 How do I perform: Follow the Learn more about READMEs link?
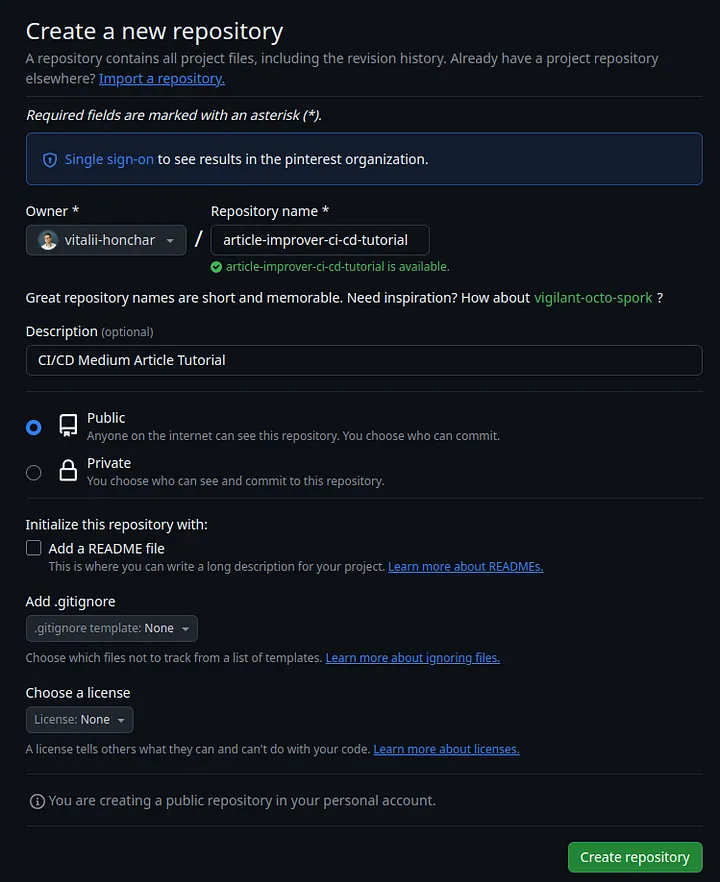tap(465, 566)
